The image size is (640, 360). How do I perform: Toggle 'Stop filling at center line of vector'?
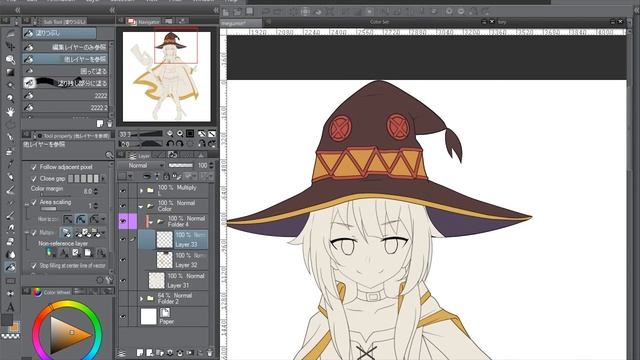point(34,266)
